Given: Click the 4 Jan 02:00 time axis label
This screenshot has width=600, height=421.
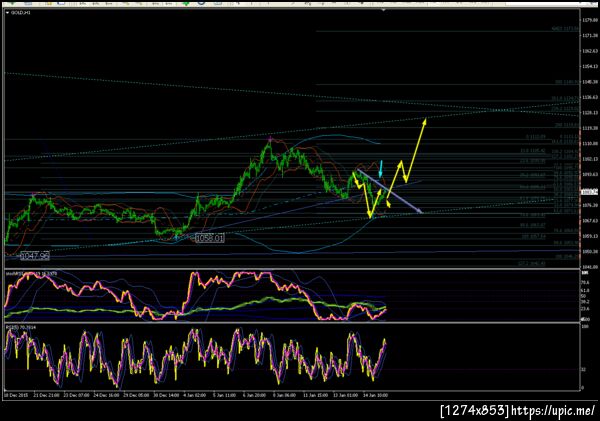Looking at the screenshot, I should 195,395.
